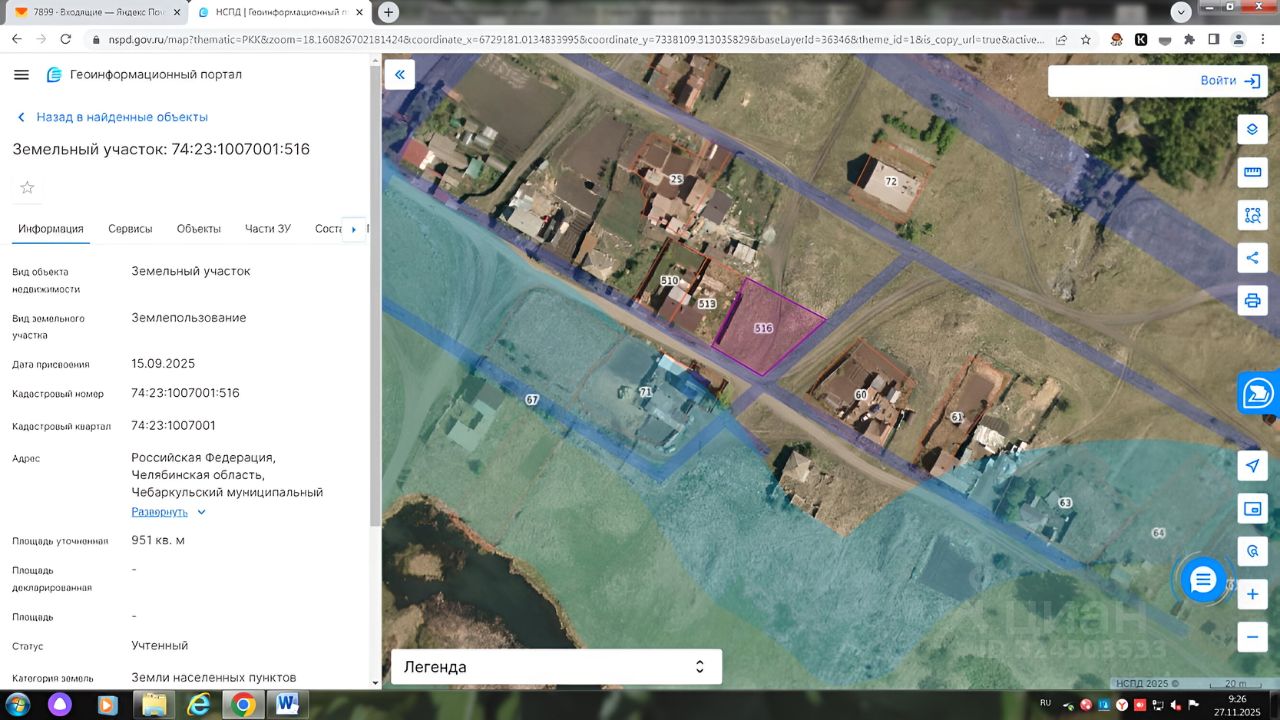This screenshot has width=1280, height=720.
Task: Expand the address with Развернуть
Action: pyautogui.click(x=168, y=512)
